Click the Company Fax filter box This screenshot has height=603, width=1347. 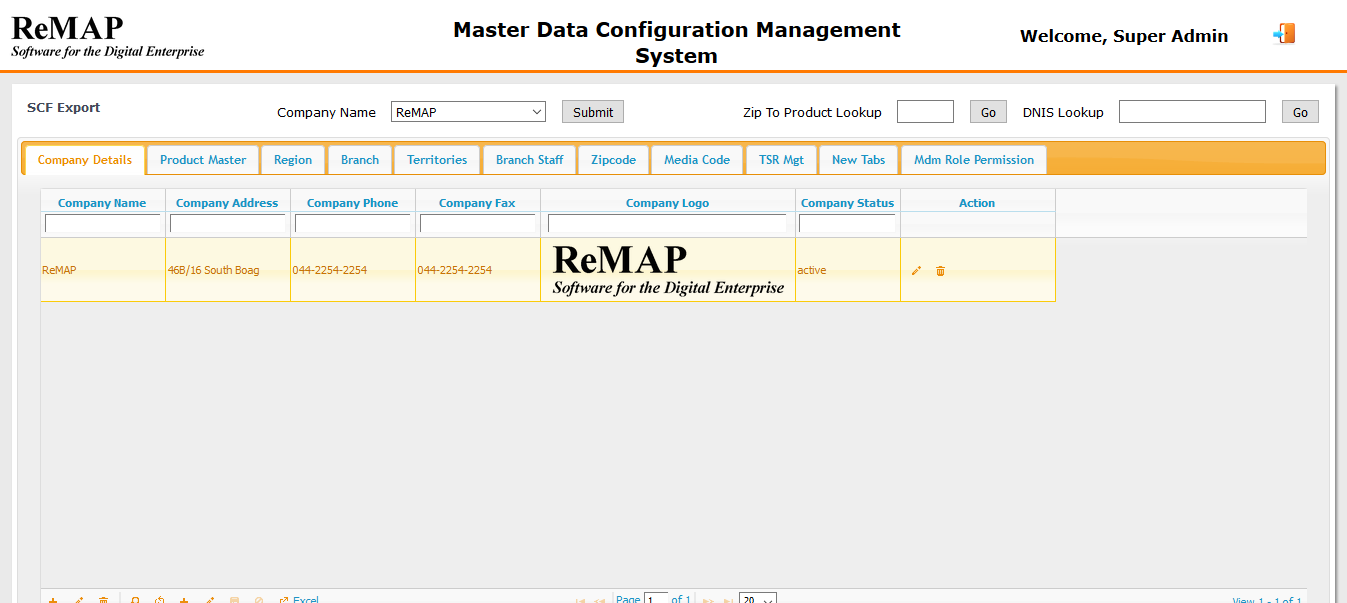[477, 224]
